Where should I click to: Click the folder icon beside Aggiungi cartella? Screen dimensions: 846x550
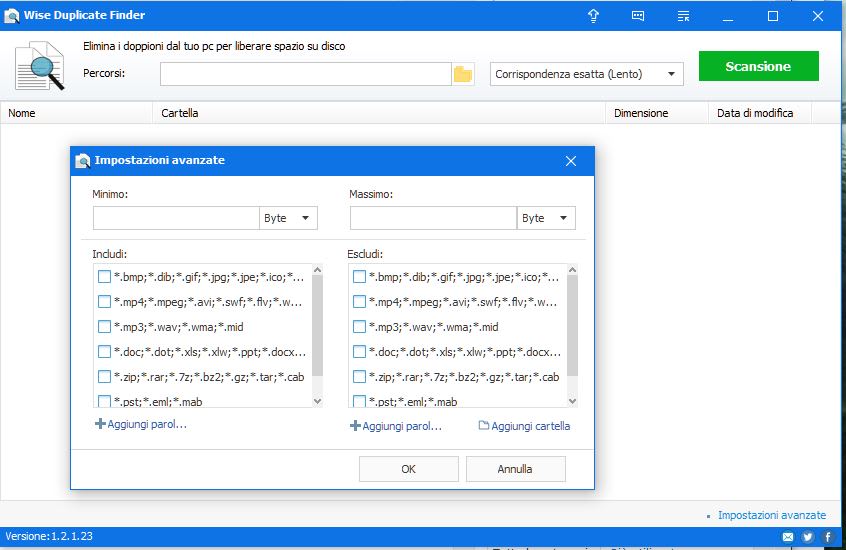(x=483, y=425)
